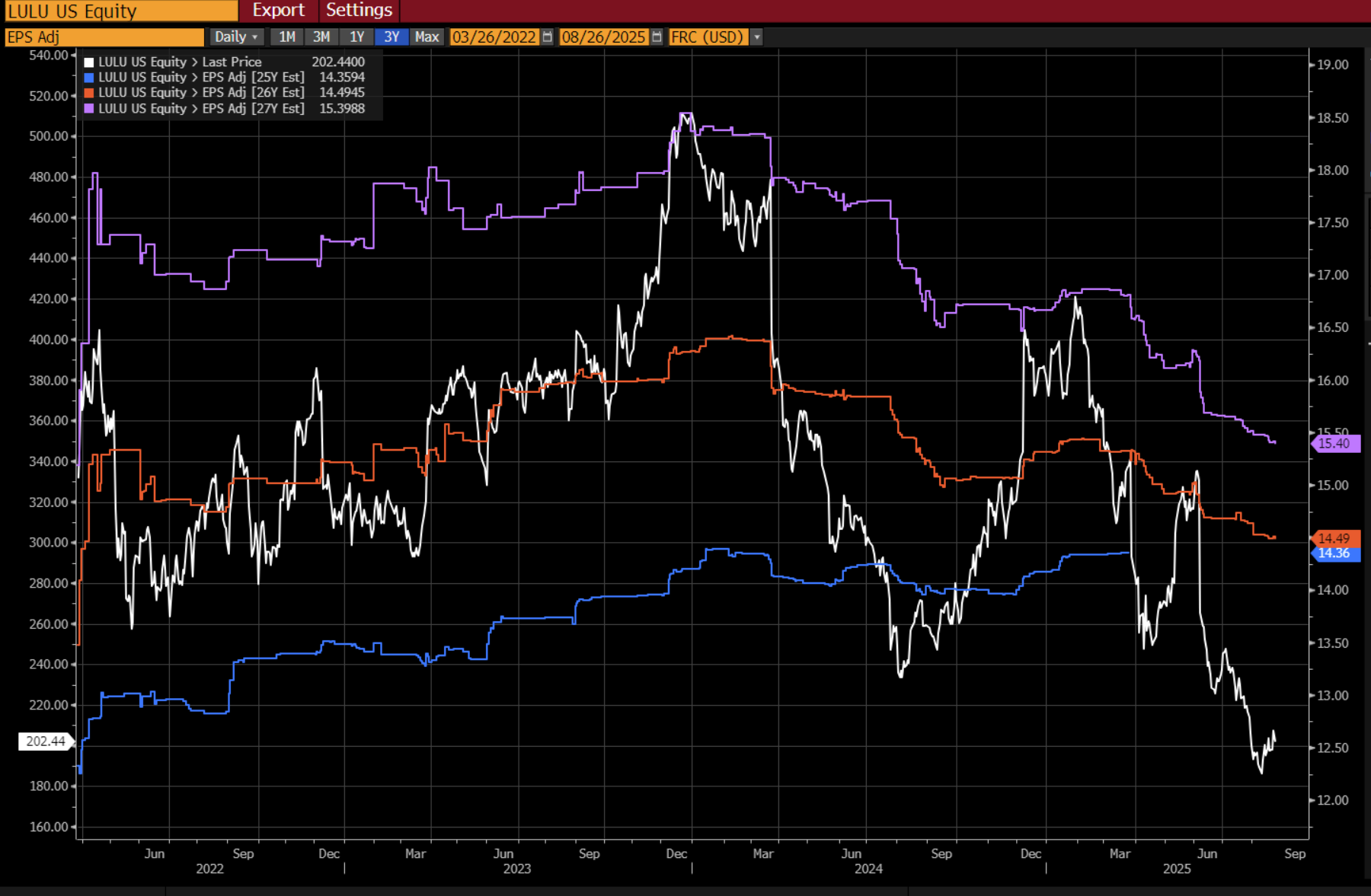
Task: Click the blue 25Y Est legend swatch
Action: (89, 78)
